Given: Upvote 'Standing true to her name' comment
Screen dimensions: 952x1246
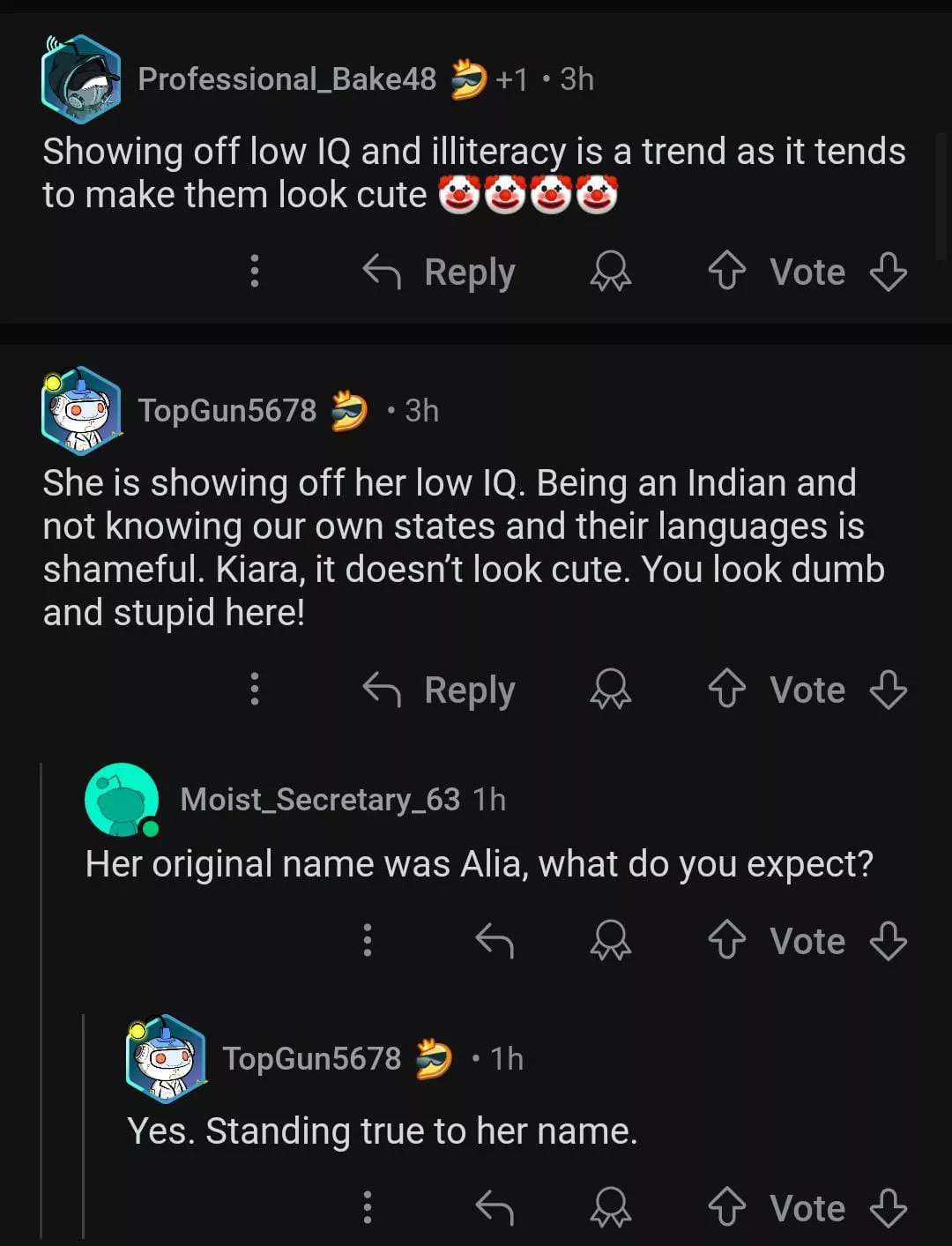Looking at the screenshot, I should point(727,1207).
